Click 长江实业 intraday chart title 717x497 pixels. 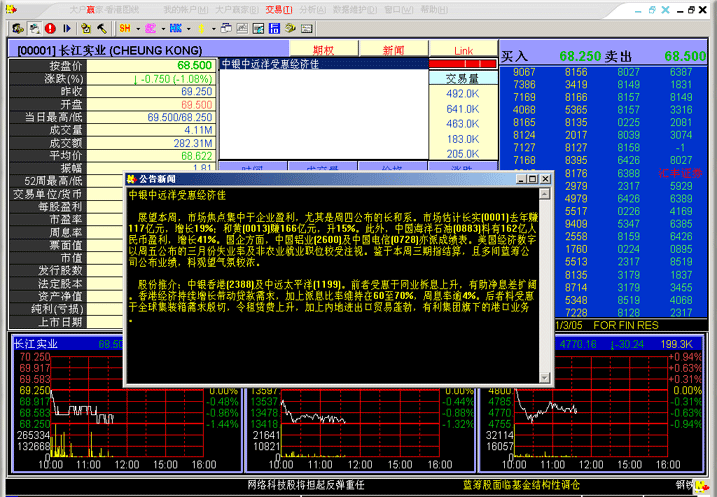36,344
